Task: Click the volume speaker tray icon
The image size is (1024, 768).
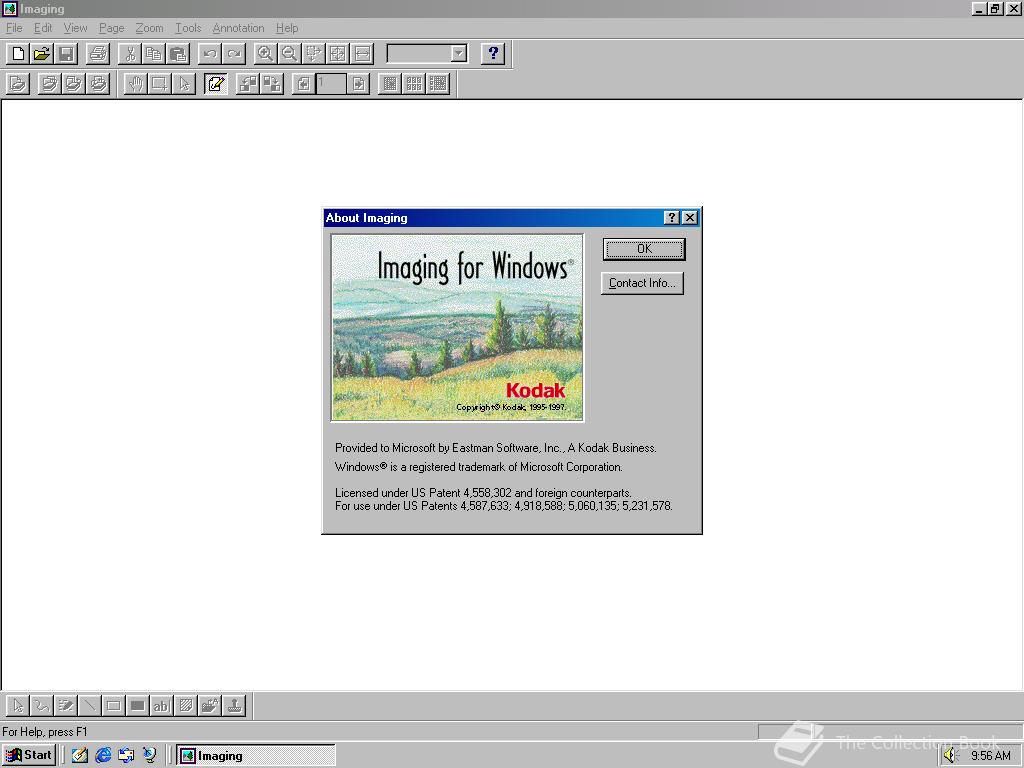Action: coord(950,756)
